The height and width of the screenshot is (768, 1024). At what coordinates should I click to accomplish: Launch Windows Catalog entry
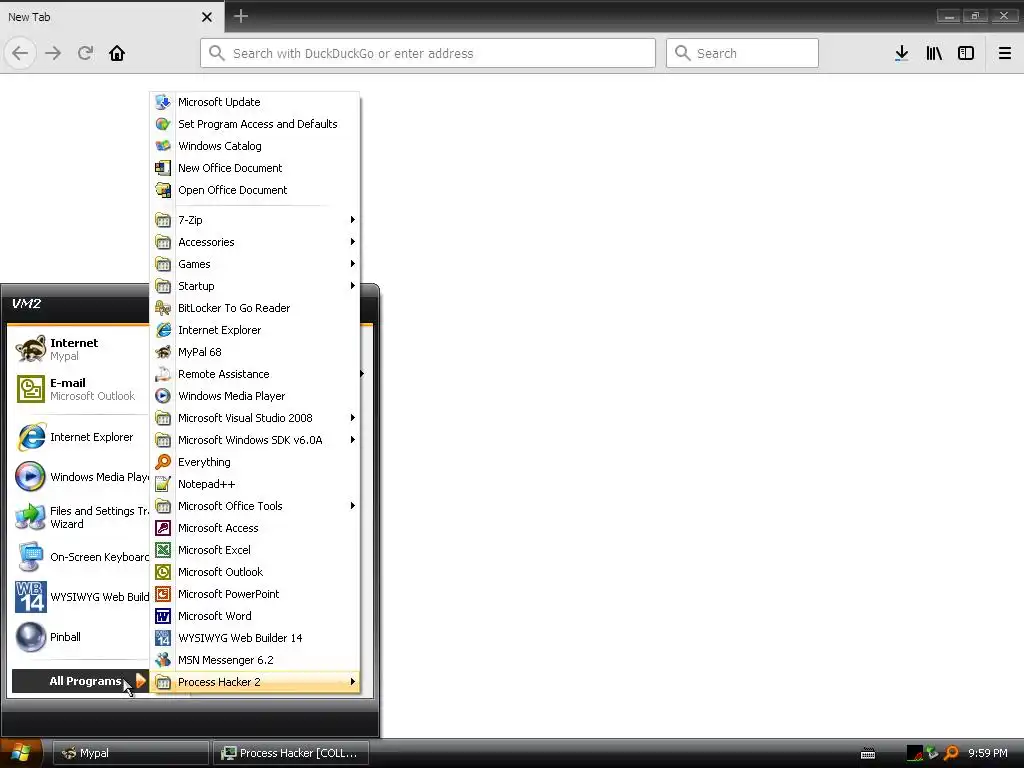tap(255, 146)
